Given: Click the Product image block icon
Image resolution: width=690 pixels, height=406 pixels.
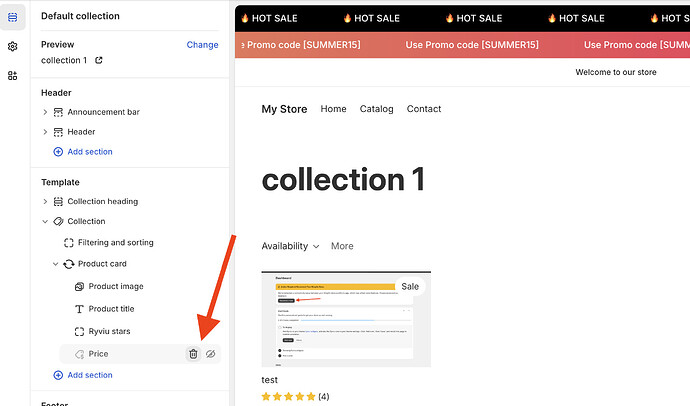Looking at the screenshot, I should pos(79,287).
